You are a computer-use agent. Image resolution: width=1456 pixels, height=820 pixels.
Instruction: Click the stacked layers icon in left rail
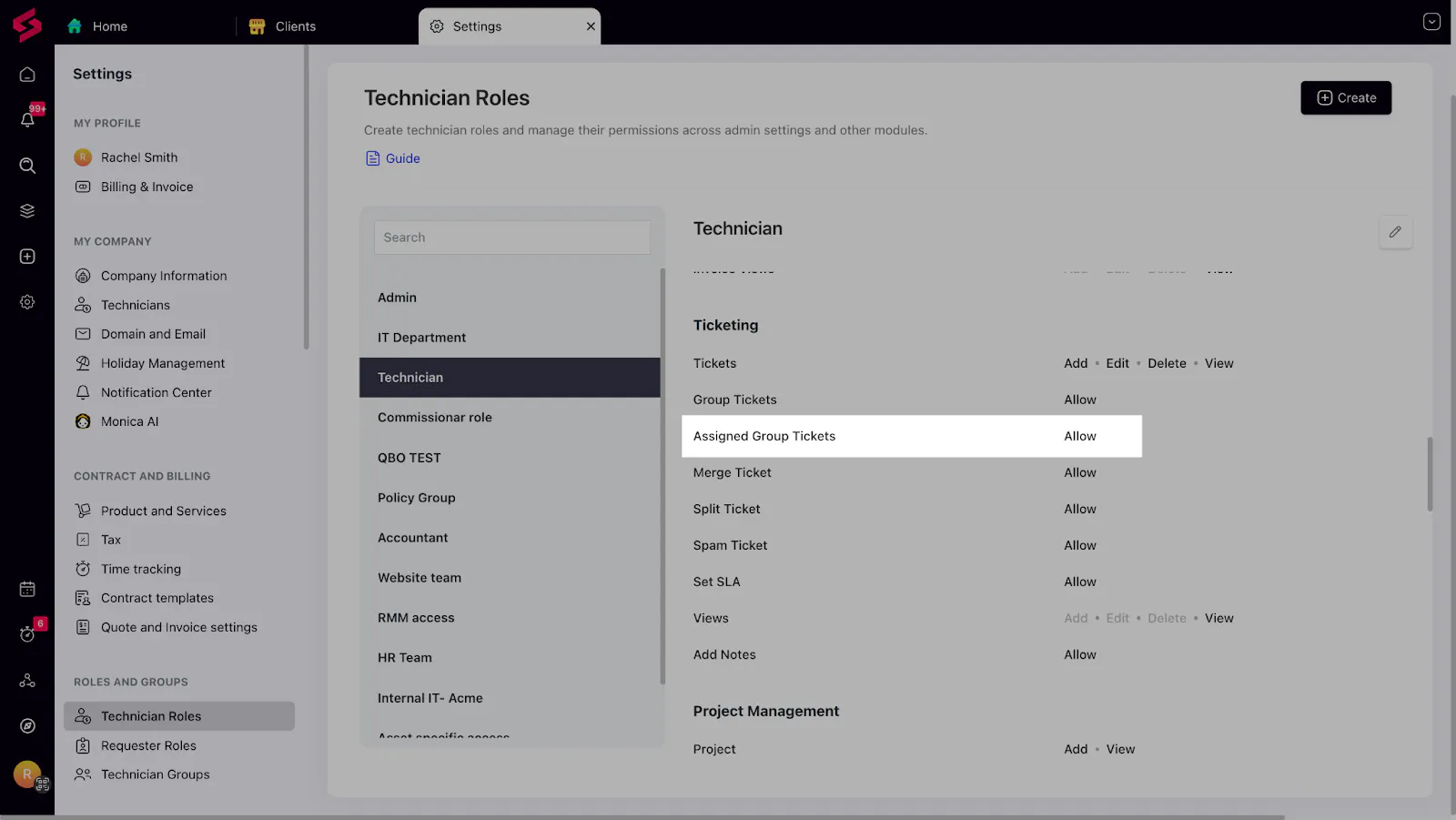(x=27, y=211)
